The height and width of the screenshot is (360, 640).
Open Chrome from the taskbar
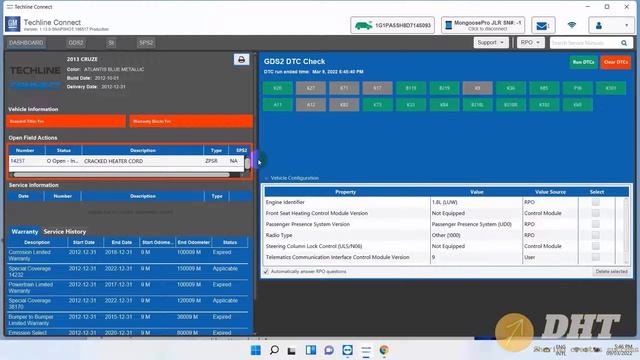(384, 350)
